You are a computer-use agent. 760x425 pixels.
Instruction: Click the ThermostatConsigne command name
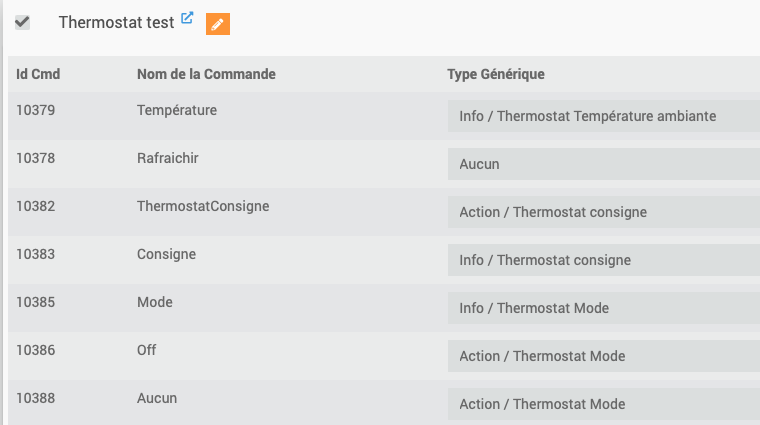point(203,206)
